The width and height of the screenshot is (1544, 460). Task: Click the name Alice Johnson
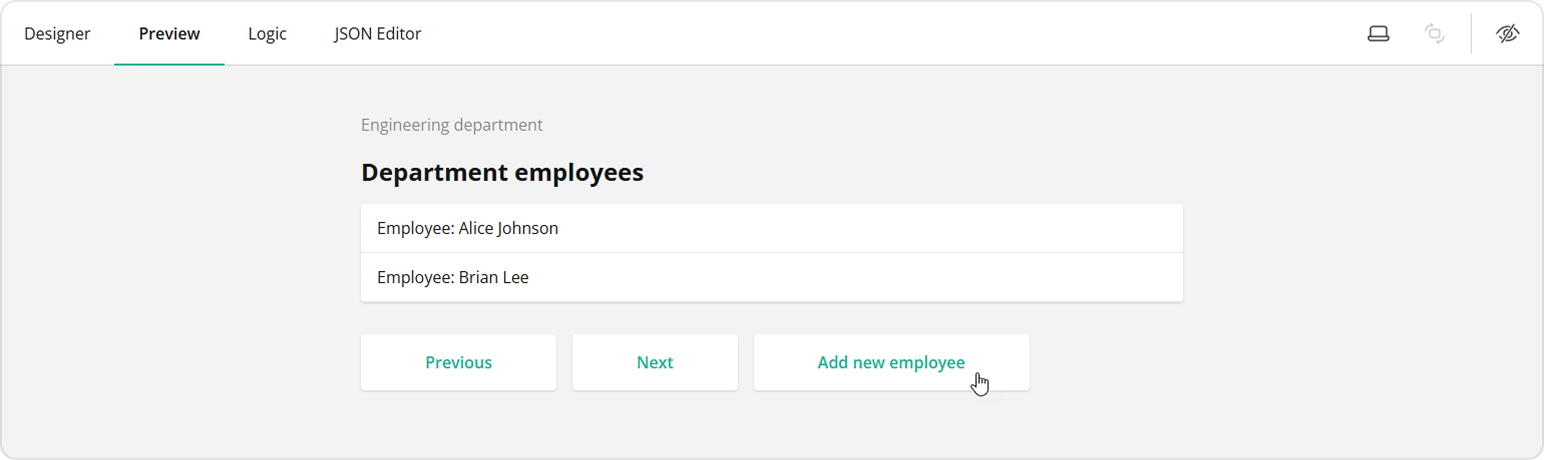(x=508, y=228)
